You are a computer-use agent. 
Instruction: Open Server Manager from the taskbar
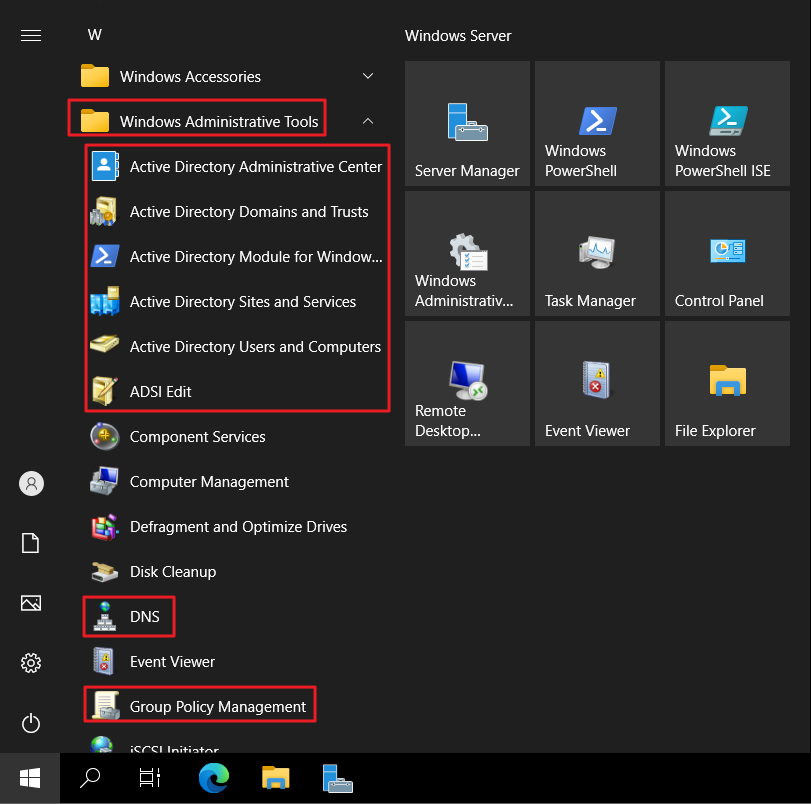pyautogui.click(x=337, y=778)
